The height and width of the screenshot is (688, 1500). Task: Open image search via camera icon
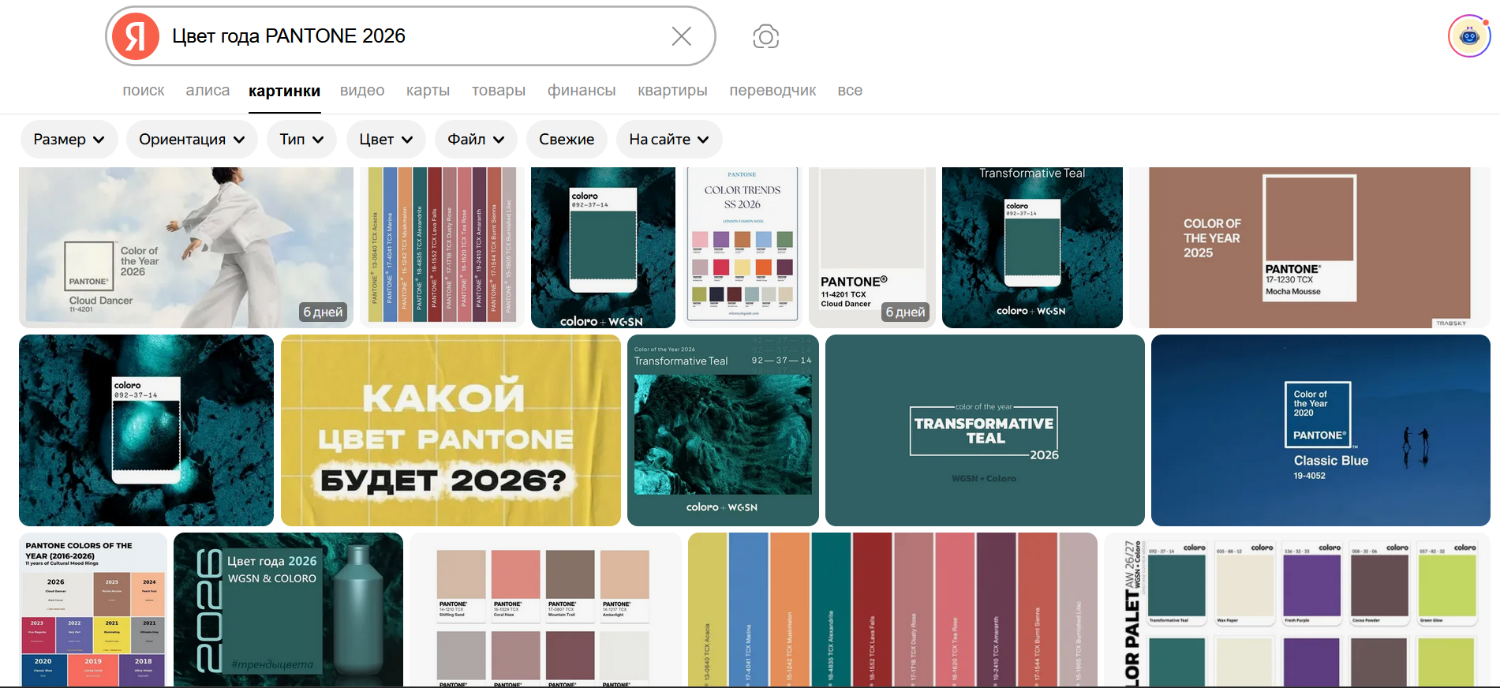click(x=766, y=37)
